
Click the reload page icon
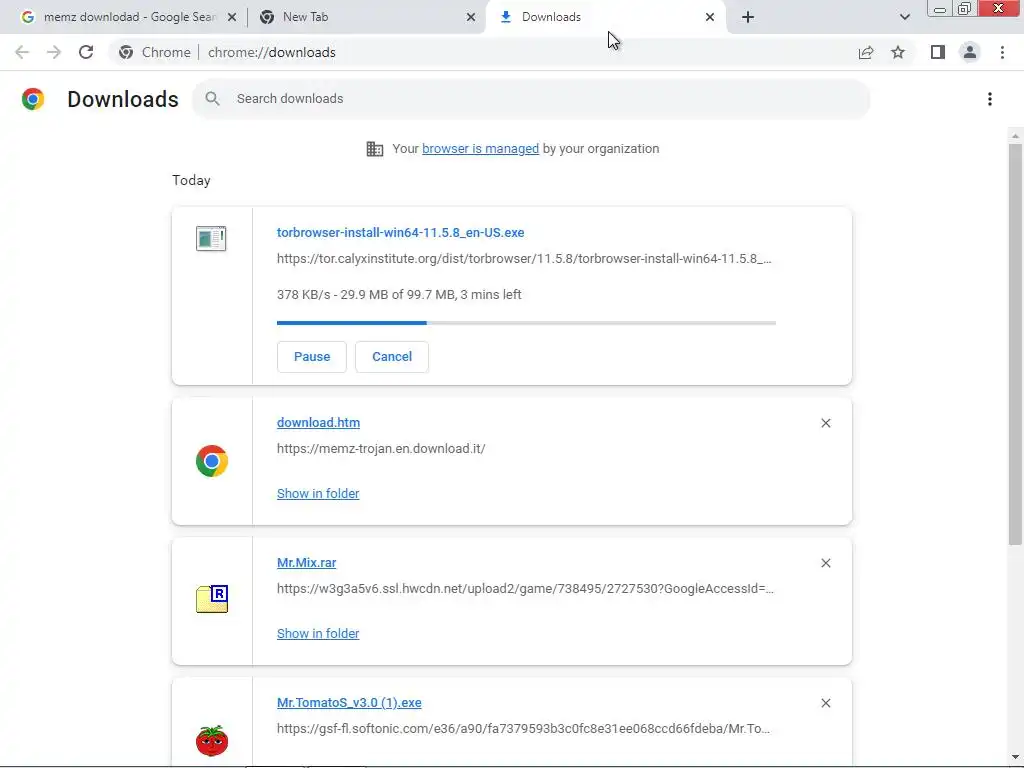pyautogui.click(x=86, y=52)
